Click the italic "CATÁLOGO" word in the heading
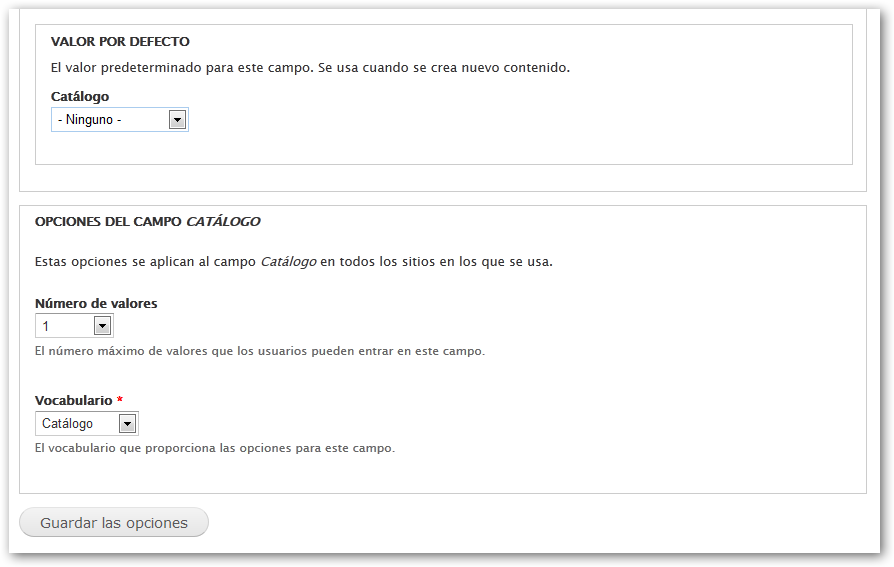This screenshot has height=567, width=894. pyautogui.click(x=223, y=221)
